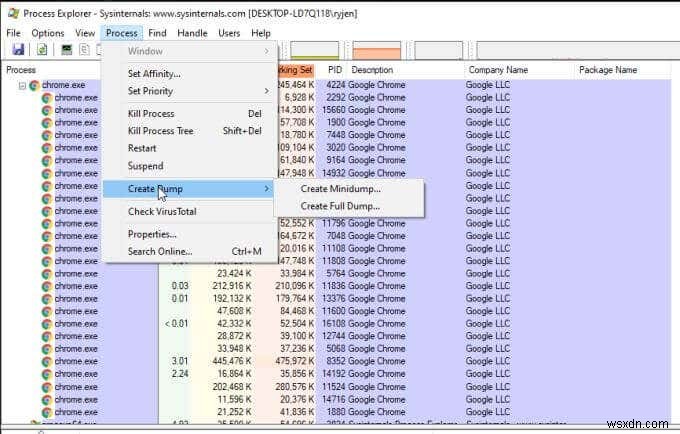Click the Chrome icon of PID 8352 row
Image resolution: width=680 pixels, height=434 pixels.
pos(47,362)
